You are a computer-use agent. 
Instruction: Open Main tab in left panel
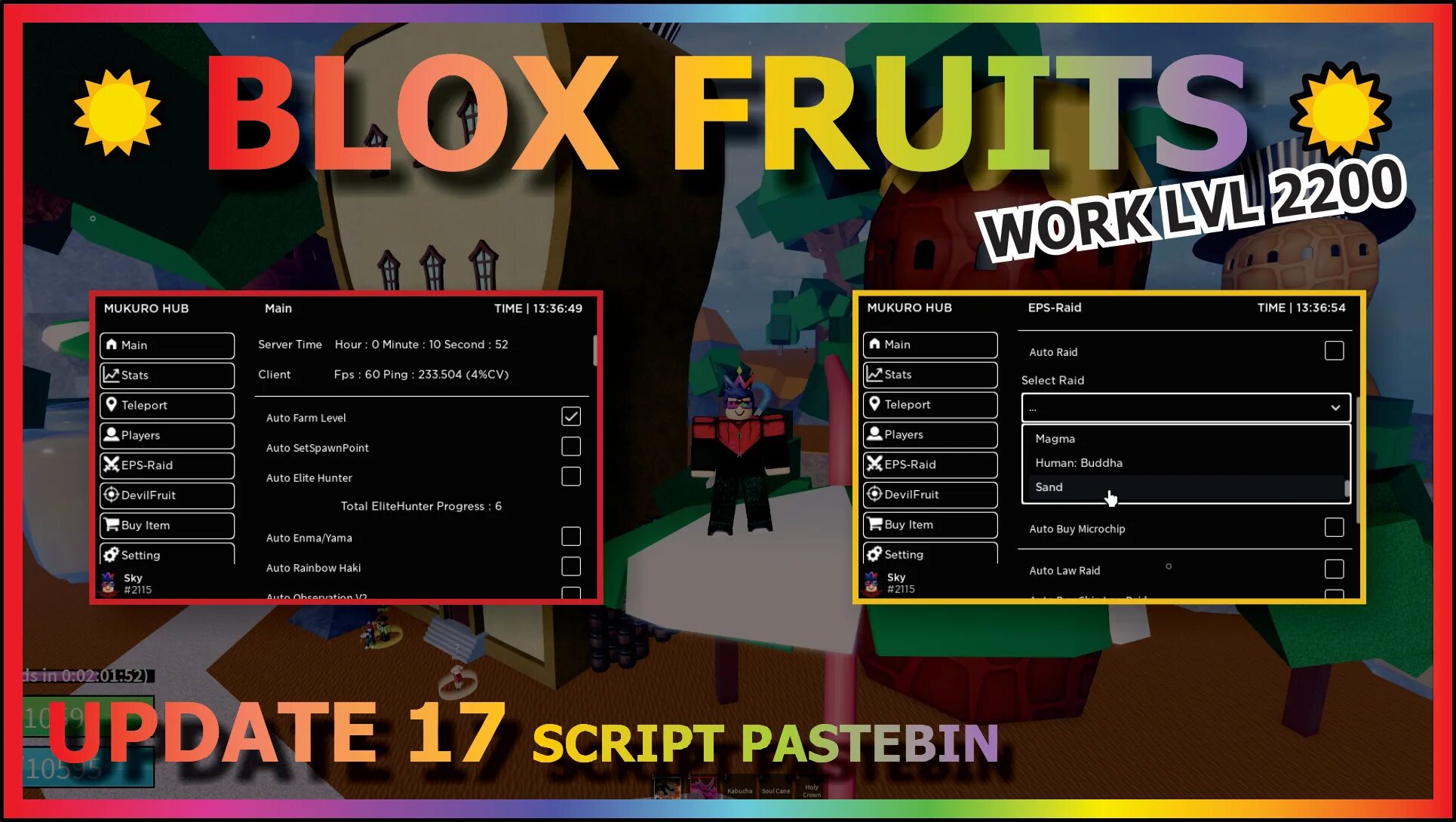click(x=164, y=344)
